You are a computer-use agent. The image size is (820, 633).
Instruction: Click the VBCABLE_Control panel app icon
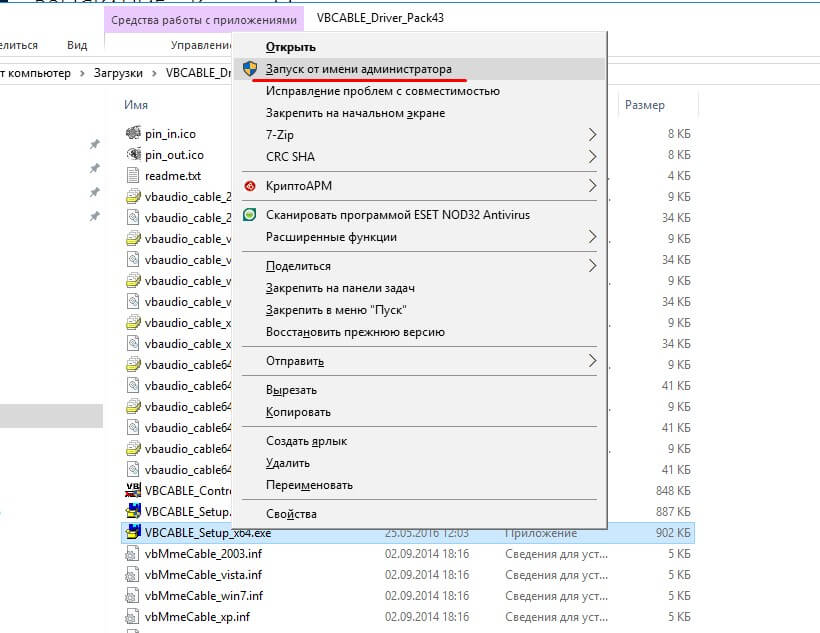point(133,490)
